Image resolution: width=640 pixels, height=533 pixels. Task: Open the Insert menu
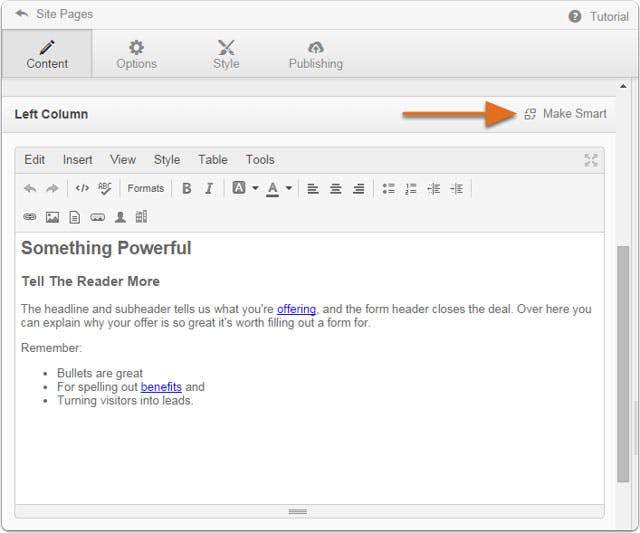[77, 159]
